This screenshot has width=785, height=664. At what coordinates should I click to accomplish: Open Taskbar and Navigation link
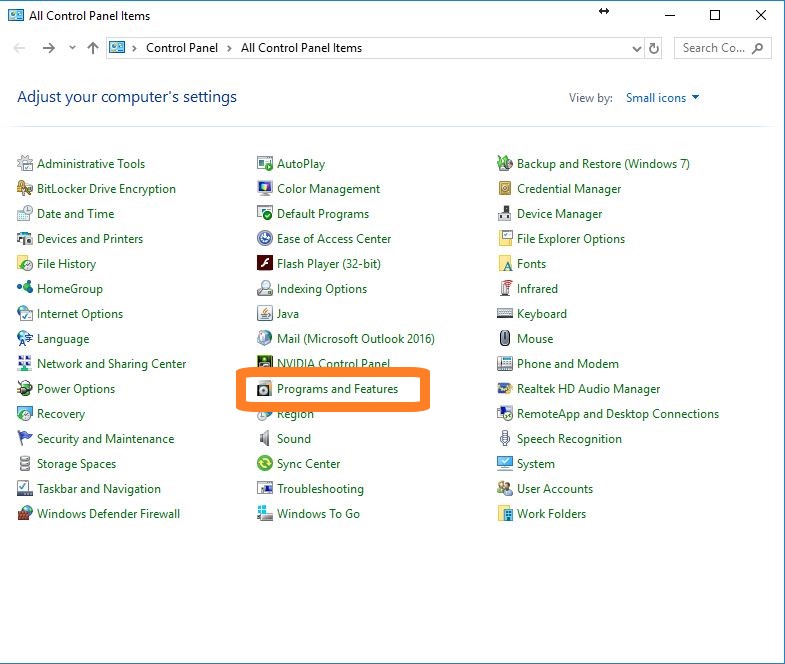tap(99, 489)
